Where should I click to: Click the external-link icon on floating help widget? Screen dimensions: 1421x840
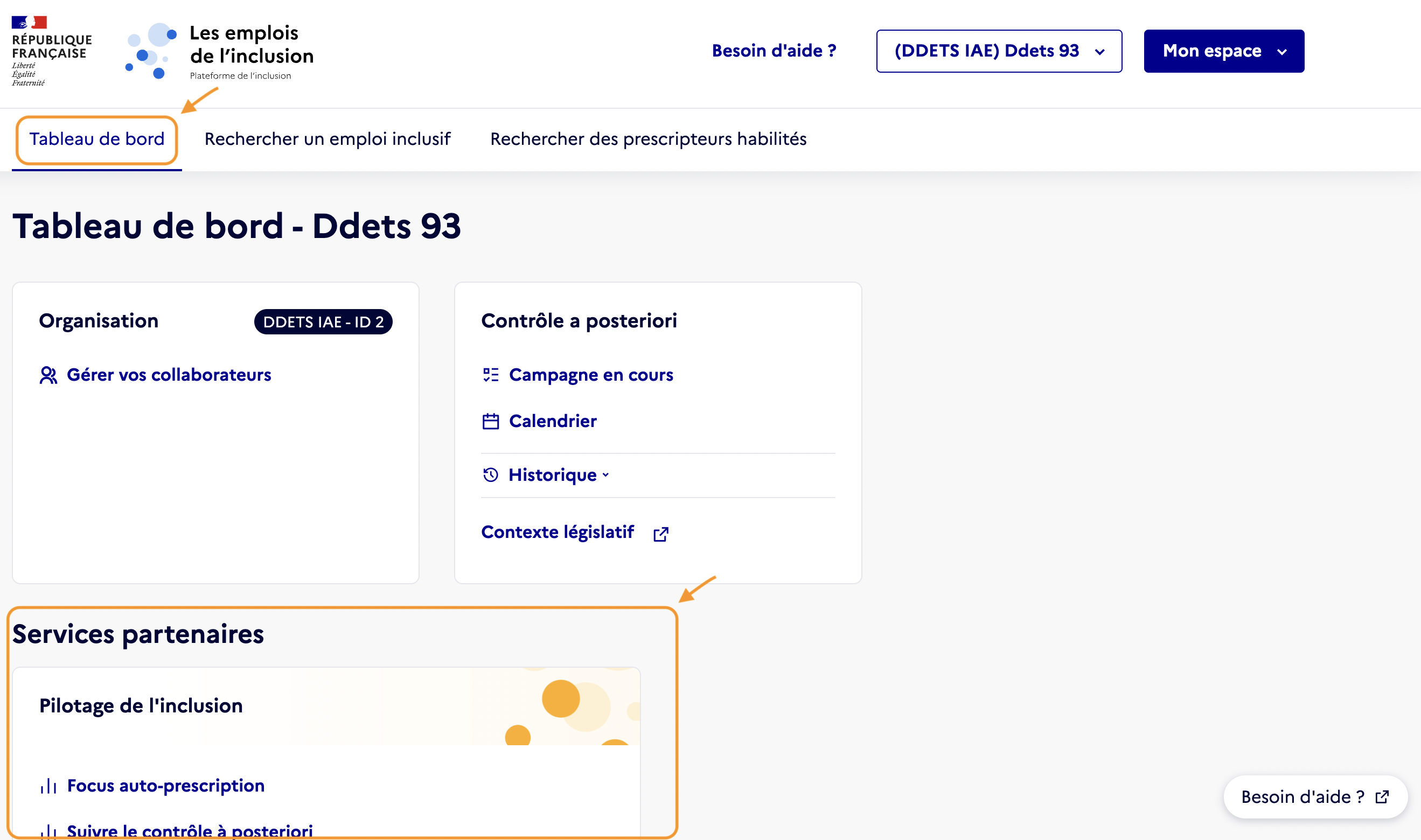(x=1383, y=796)
